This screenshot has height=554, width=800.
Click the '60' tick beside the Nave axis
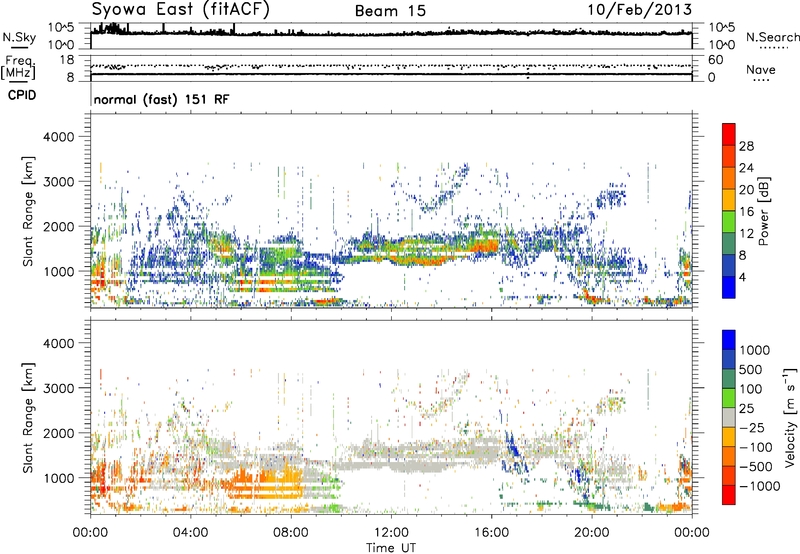coord(715,60)
